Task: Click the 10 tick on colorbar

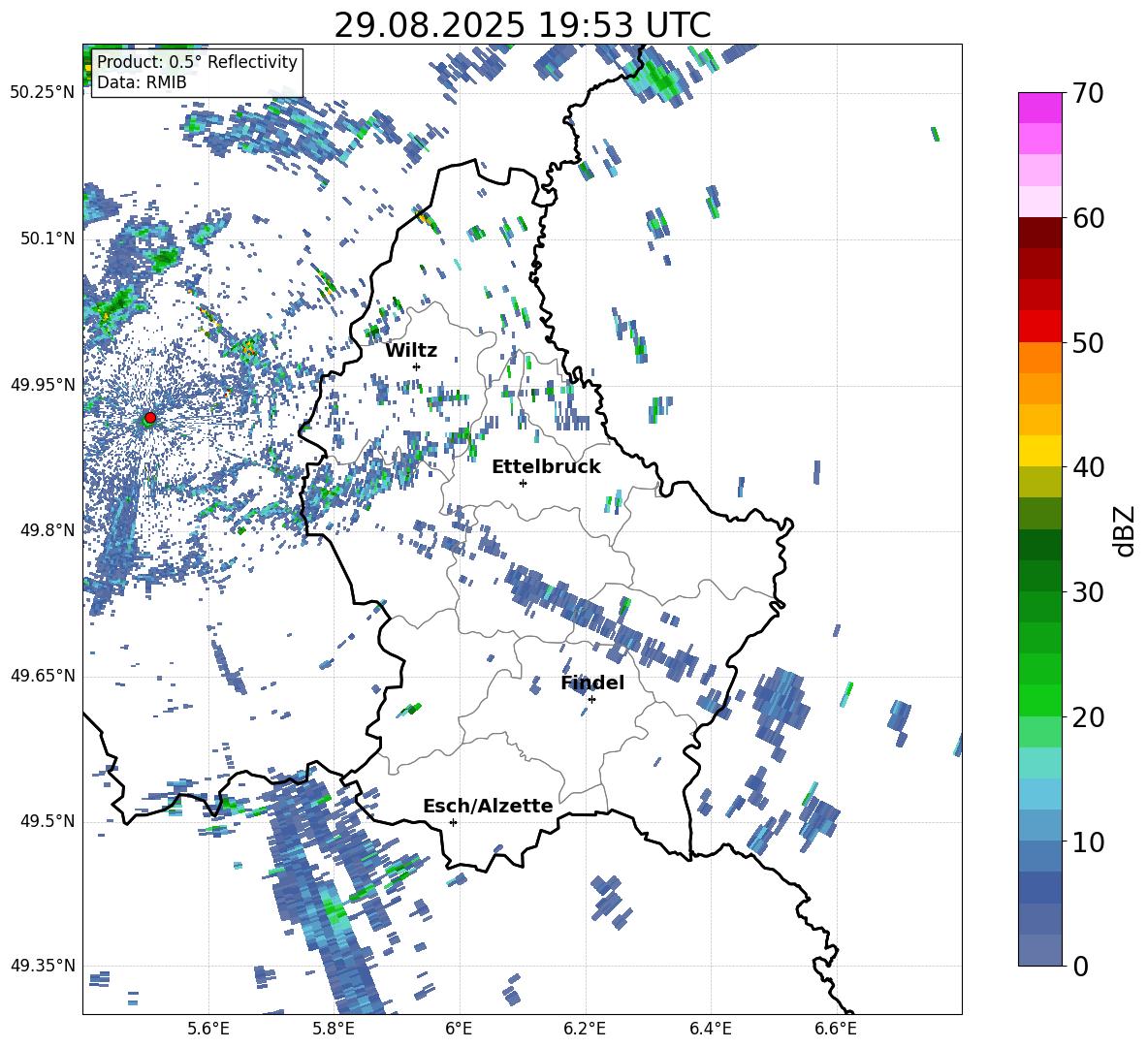Action: tap(1088, 842)
